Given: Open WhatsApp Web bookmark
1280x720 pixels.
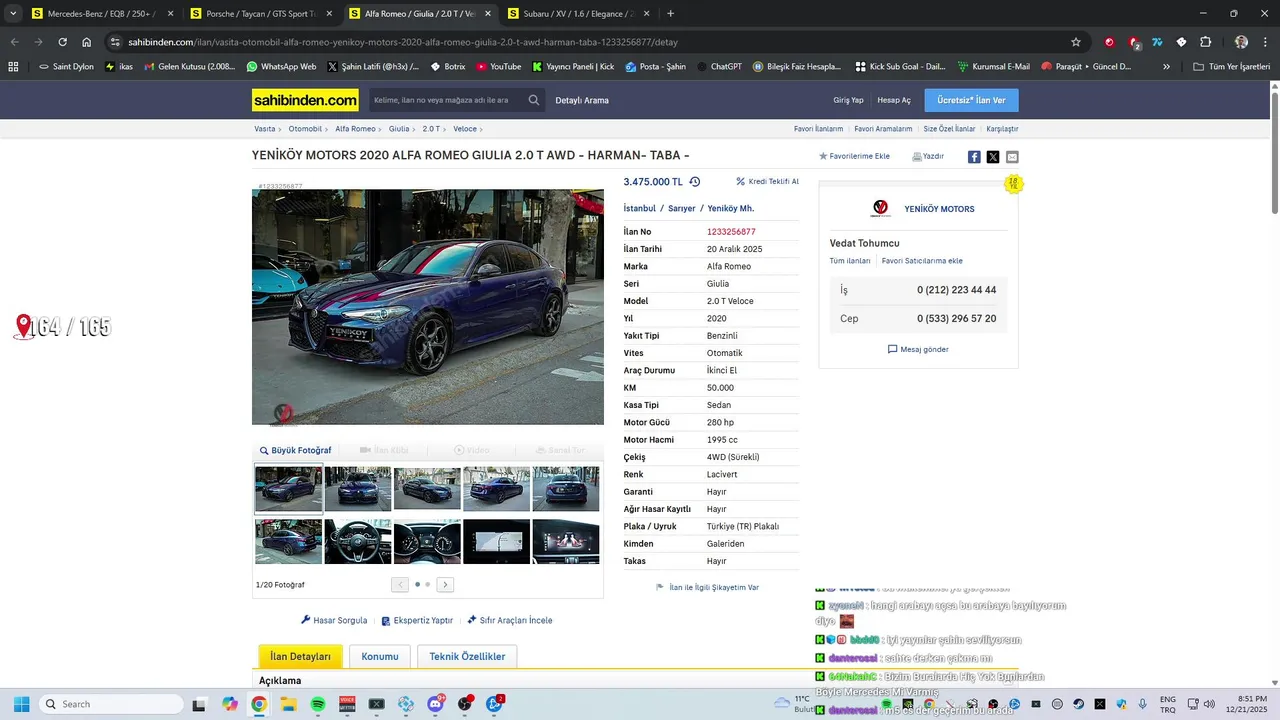Looking at the screenshot, I should [x=281, y=67].
